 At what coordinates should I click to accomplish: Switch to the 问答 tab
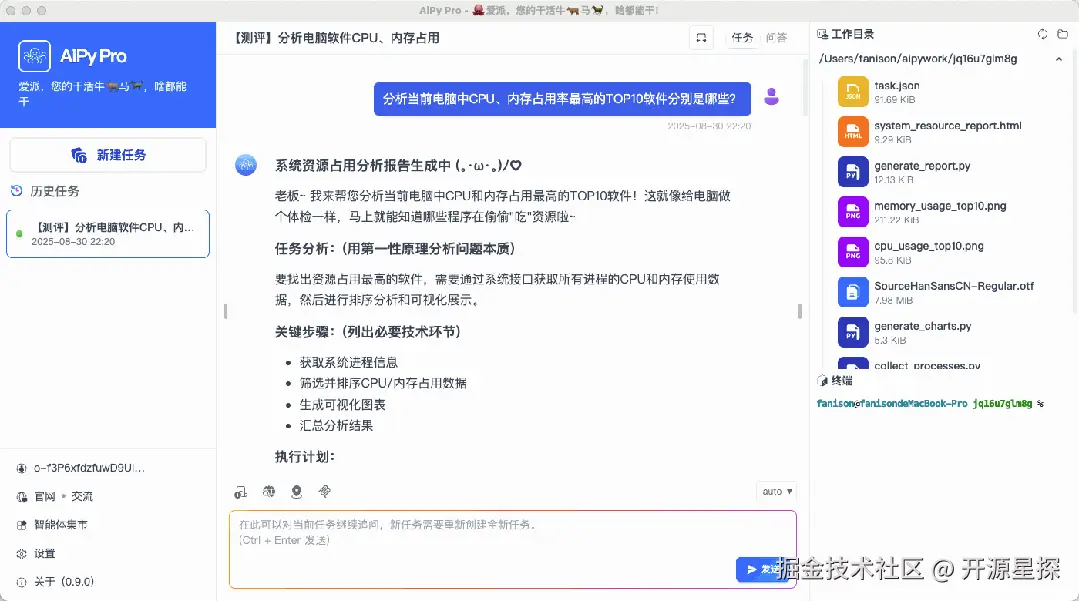(776, 38)
